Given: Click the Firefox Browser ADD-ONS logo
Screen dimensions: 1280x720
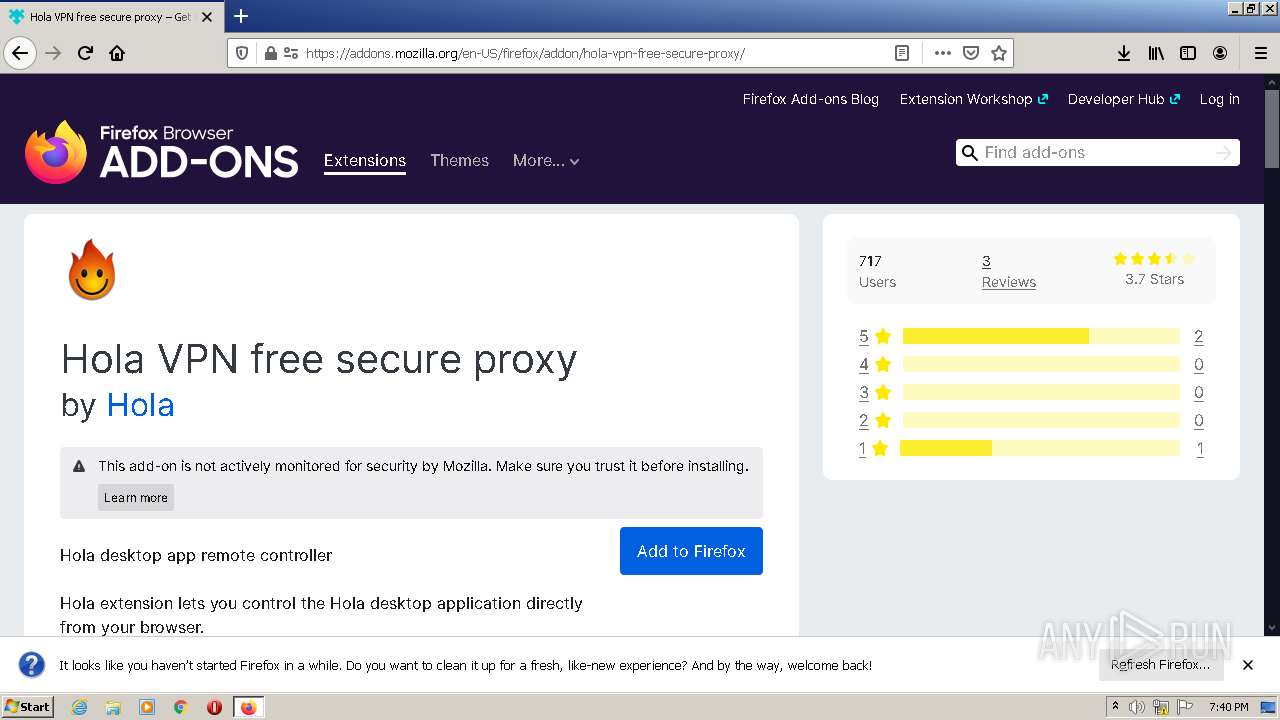Looking at the screenshot, I should click(162, 152).
